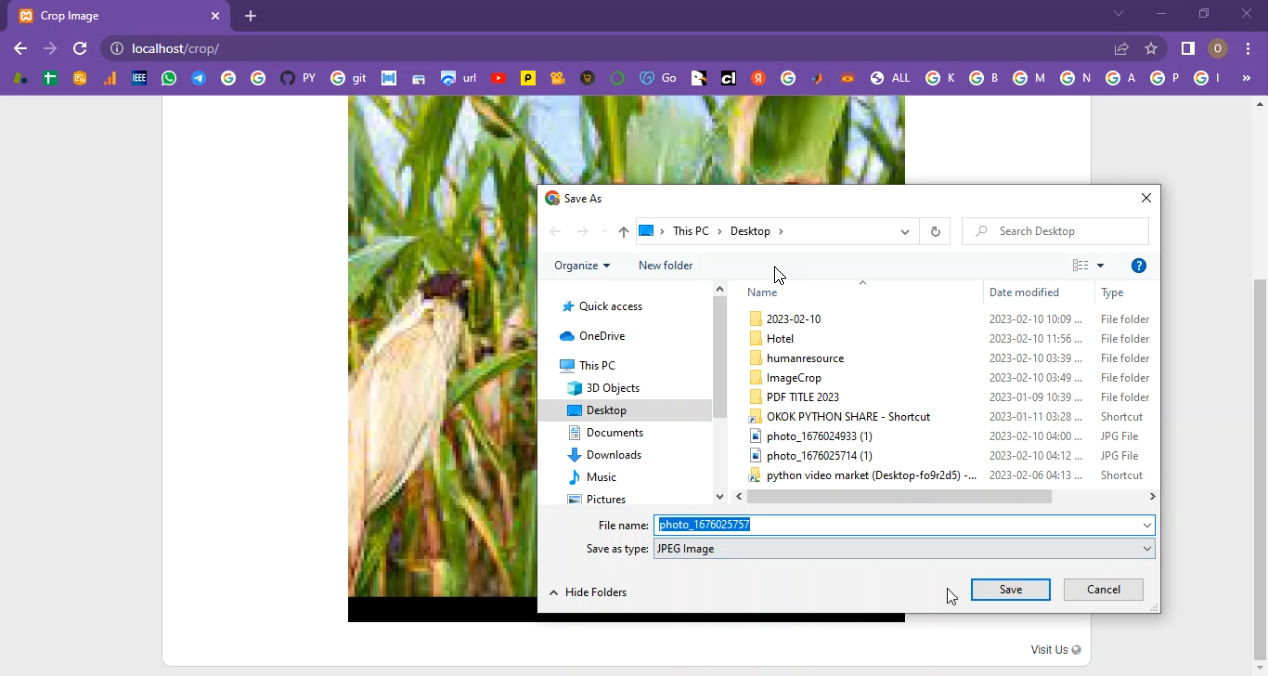Select photo_1676024933 (1) file
The height and width of the screenshot is (676, 1268).
811,436
